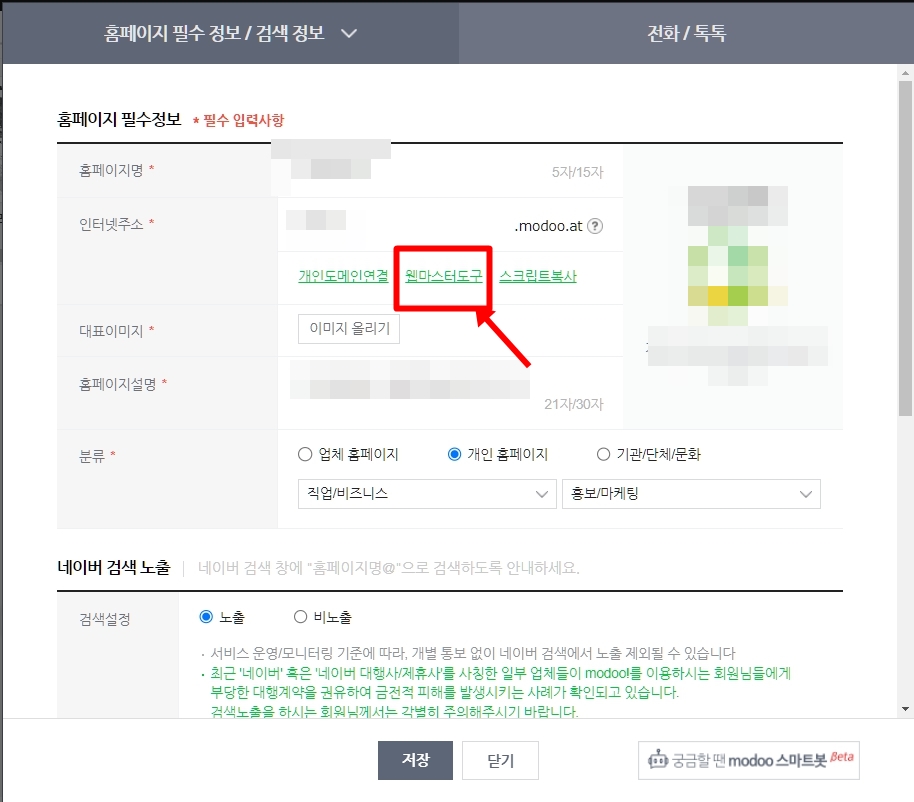Open the 직업/비즈니스 category dropdown
The height and width of the screenshot is (802, 914).
point(427,494)
